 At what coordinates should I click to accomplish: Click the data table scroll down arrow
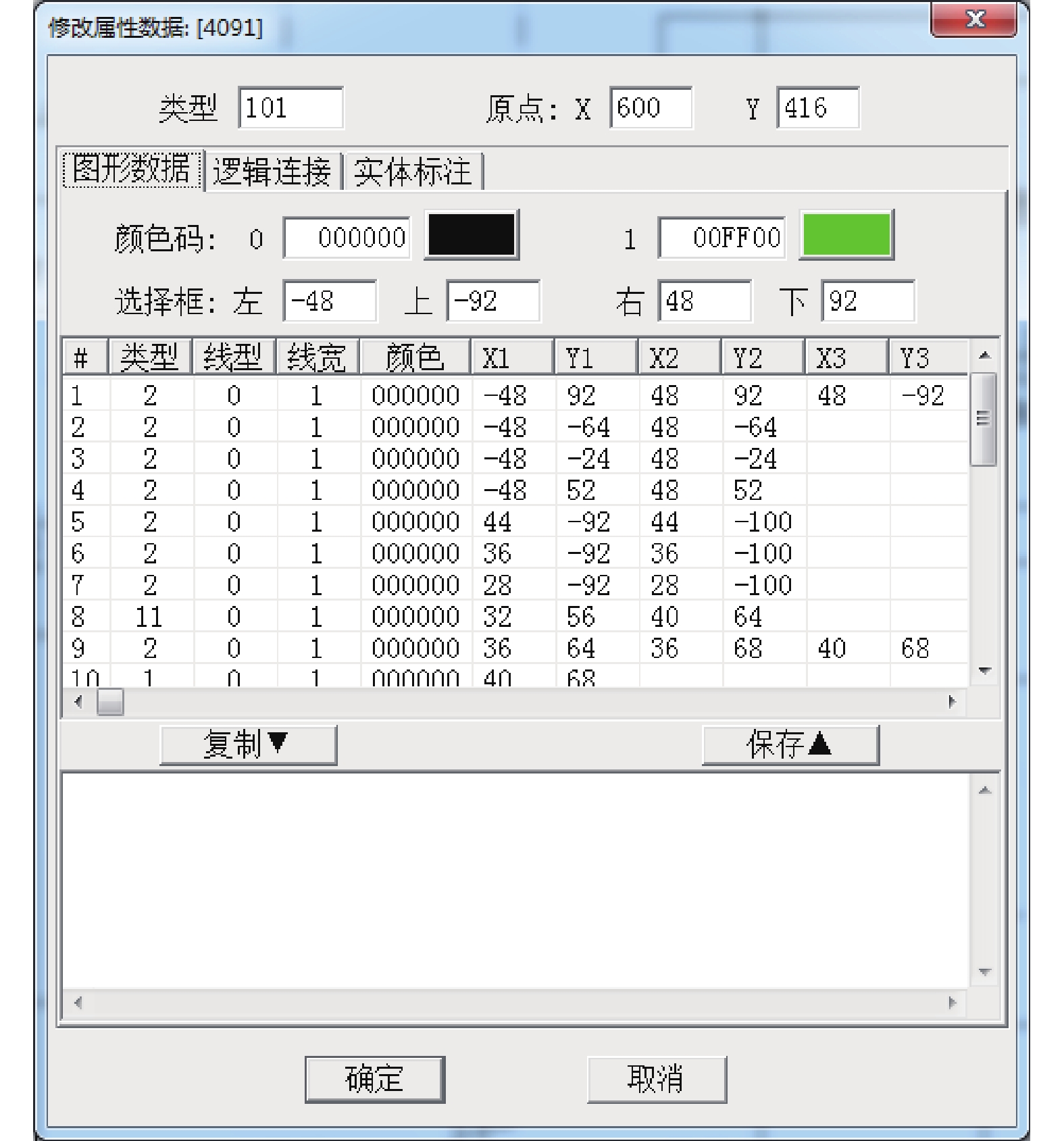click(x=985, y=671)
